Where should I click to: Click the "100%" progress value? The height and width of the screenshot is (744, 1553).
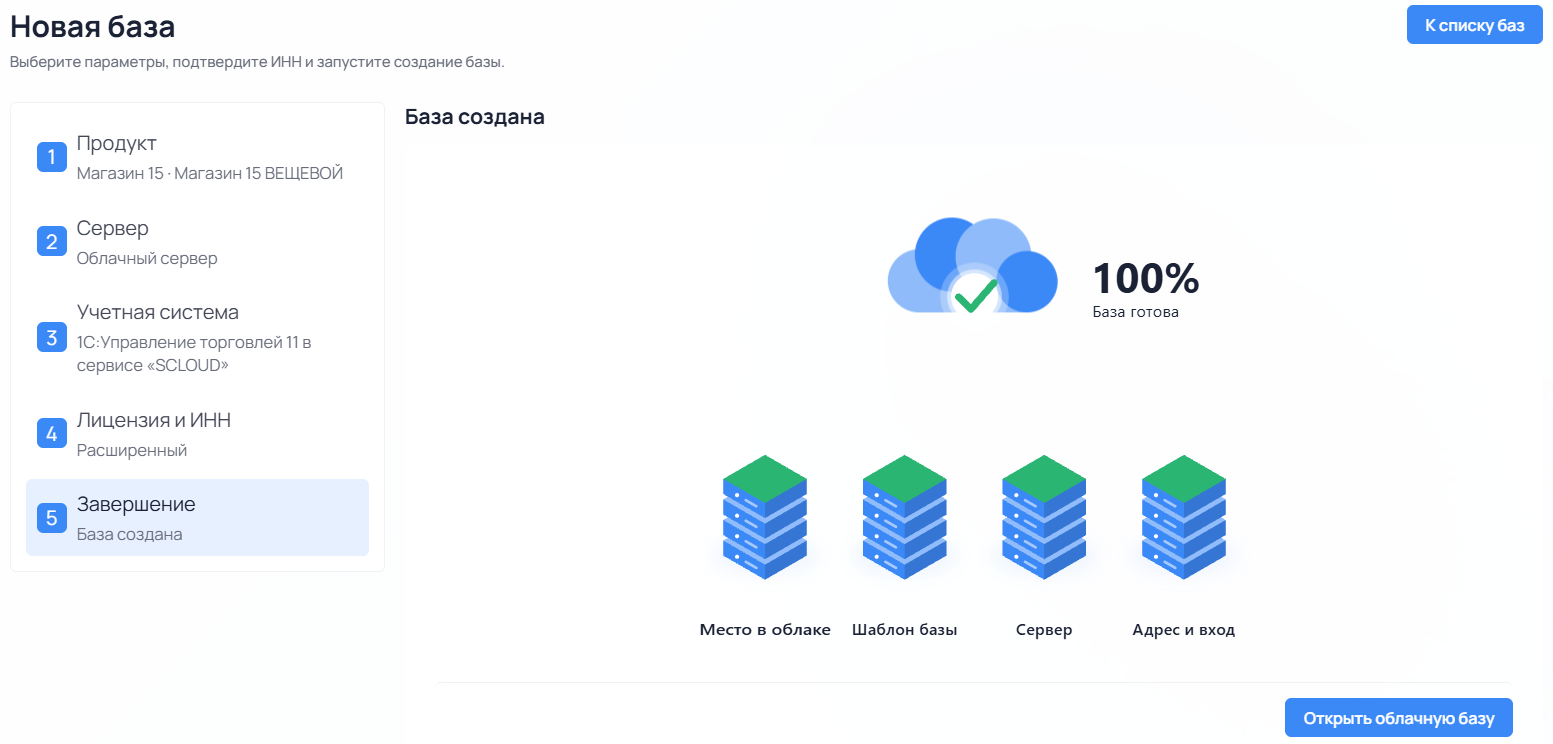pos(1146,278)
